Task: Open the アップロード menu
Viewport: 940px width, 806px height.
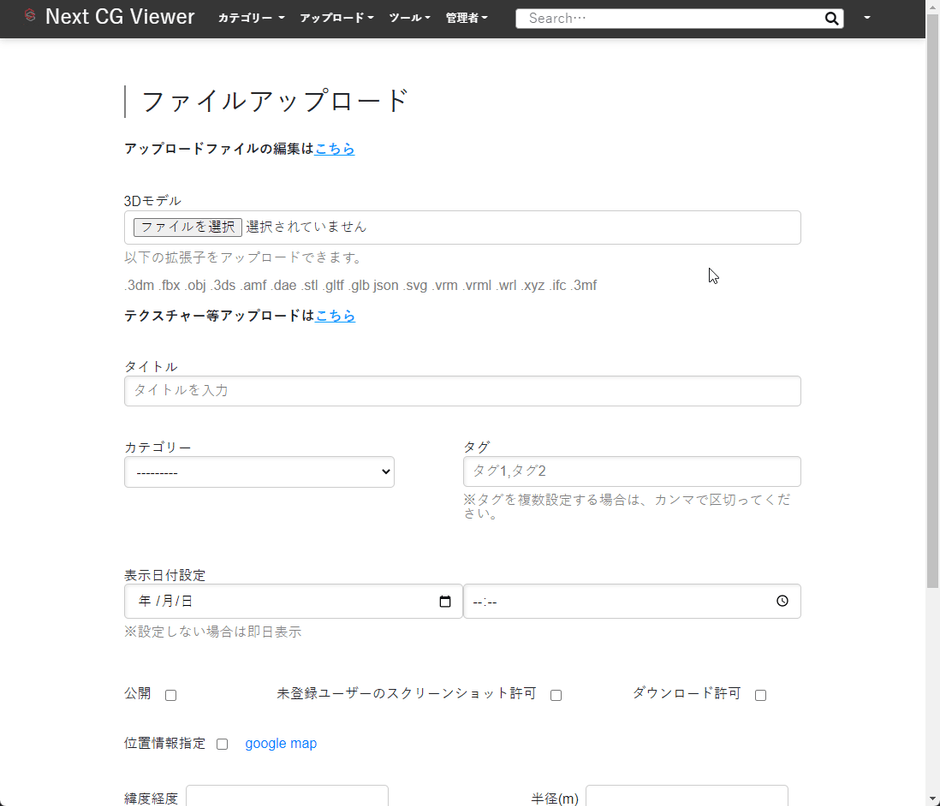Action: 338,18
